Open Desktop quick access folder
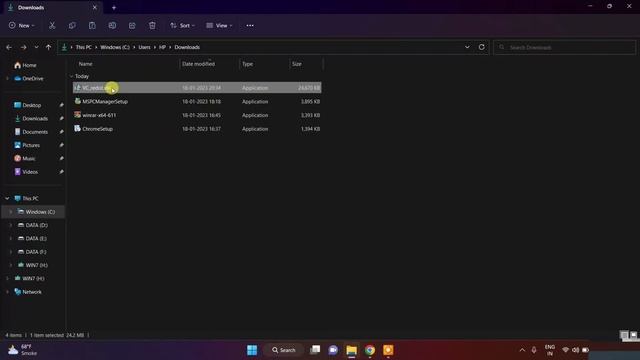The height and width of the screenshot is (360, 640). click(28, 105)
